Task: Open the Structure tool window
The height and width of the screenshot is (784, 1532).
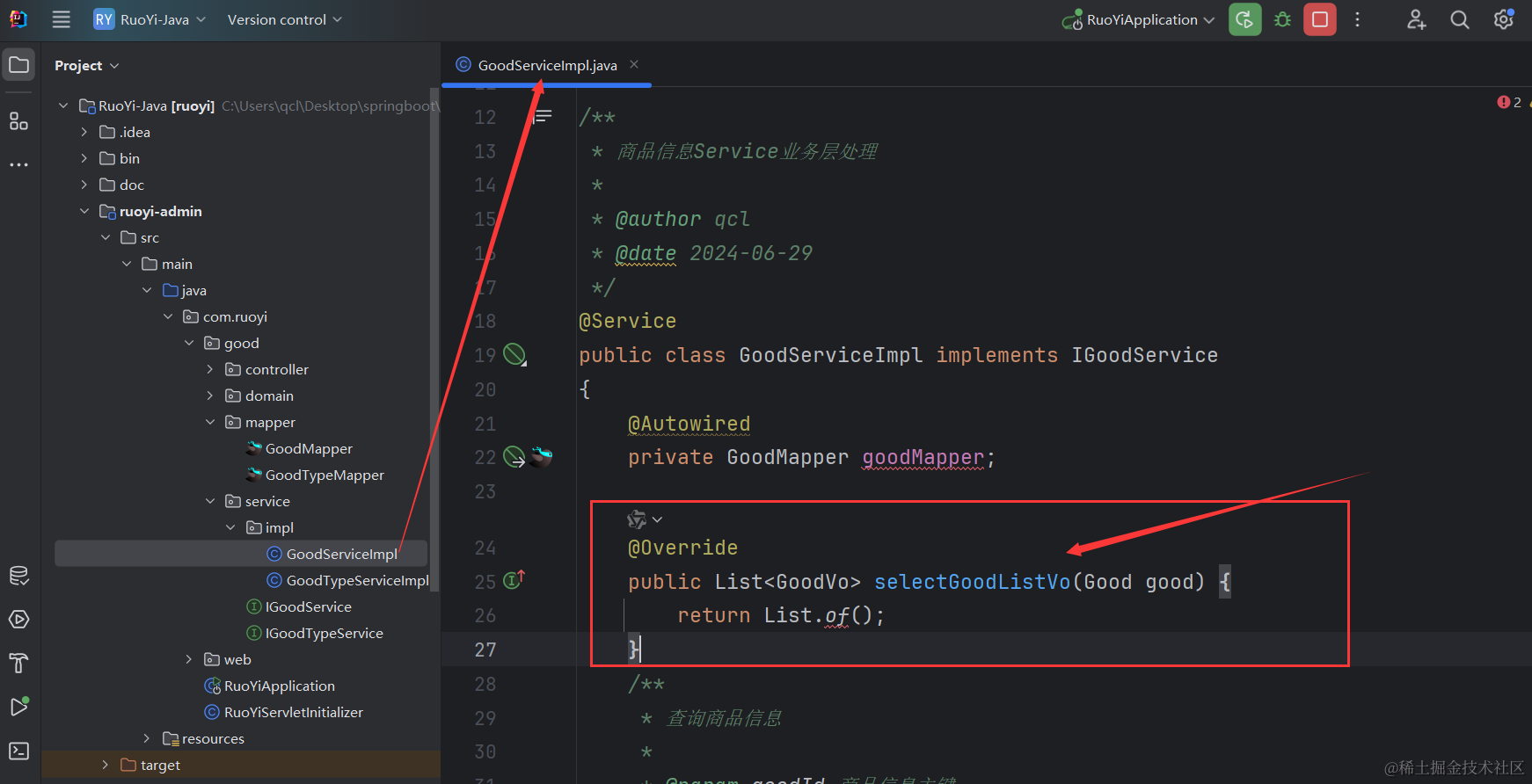Action: (18, 121)
